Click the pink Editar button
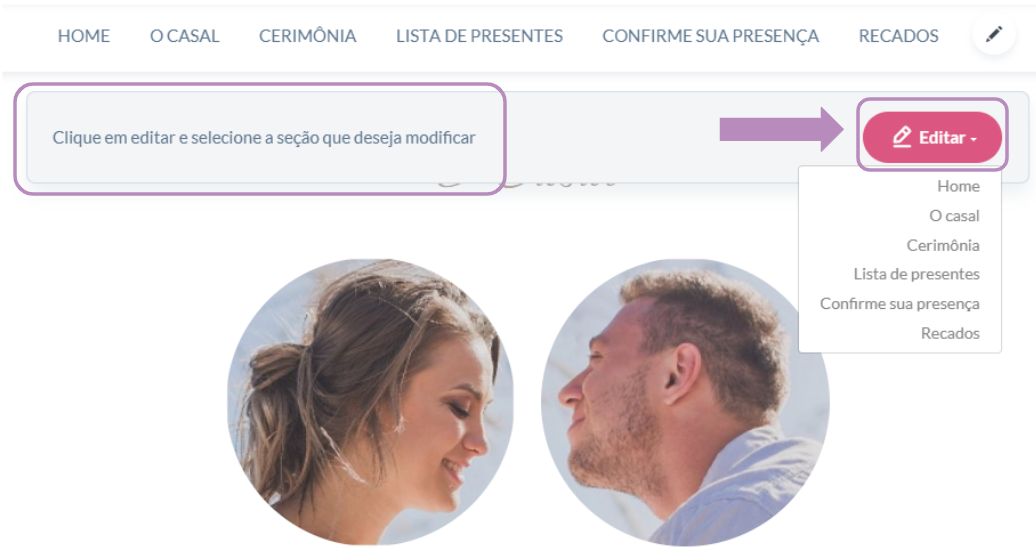 (x=932, y=137)
